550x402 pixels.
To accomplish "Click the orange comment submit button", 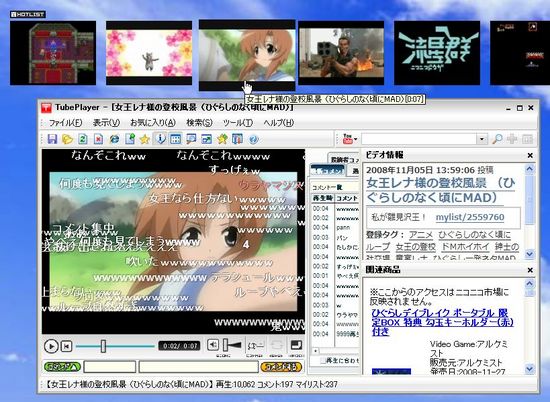I will click(x=281, y=367).
